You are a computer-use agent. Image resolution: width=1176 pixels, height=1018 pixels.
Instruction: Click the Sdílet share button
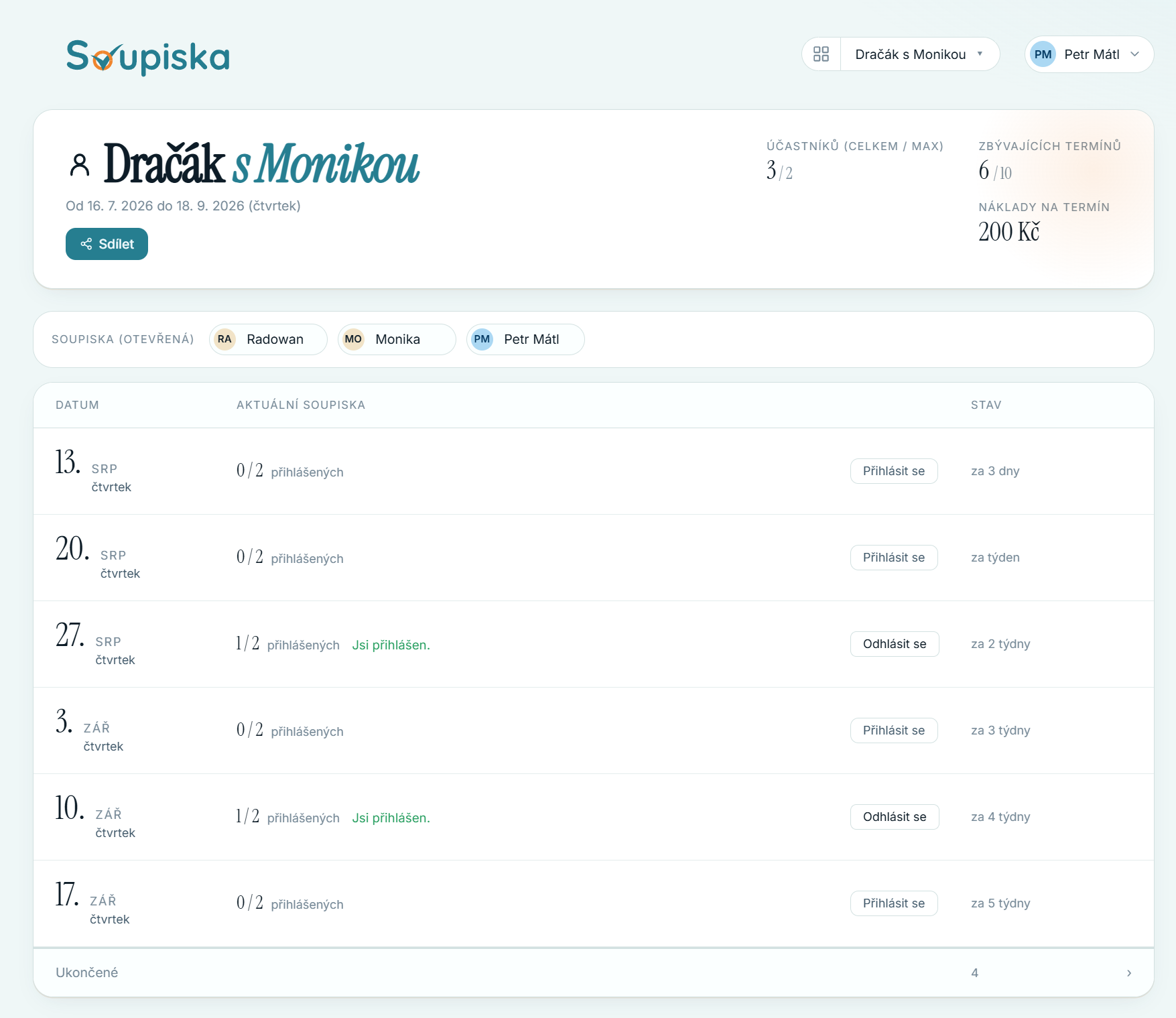(x=107, y=244)
